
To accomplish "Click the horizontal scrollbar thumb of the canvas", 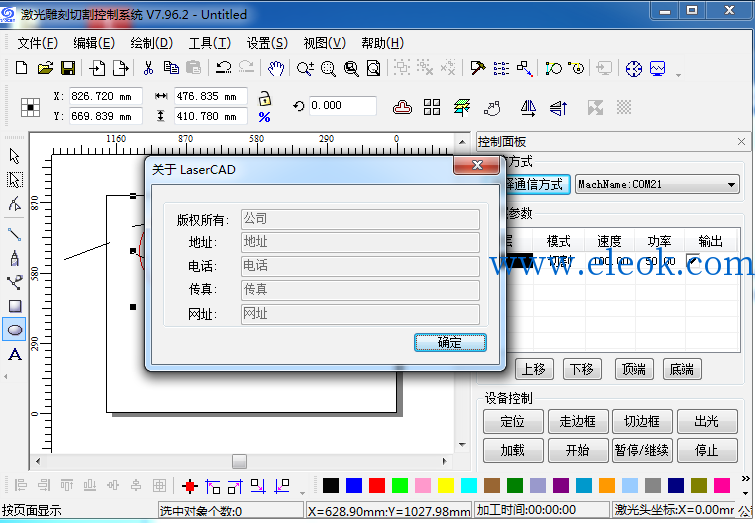I will click(x=239, y=461).
